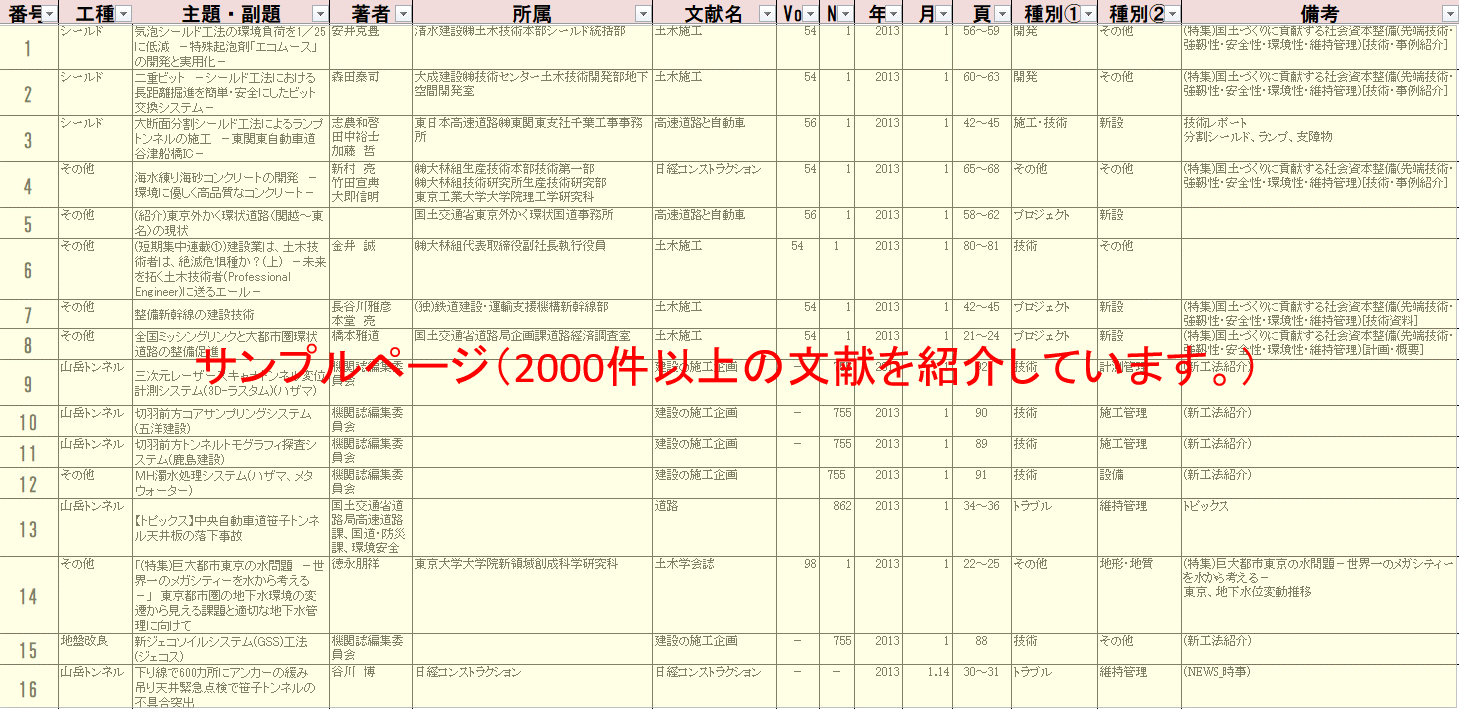Open the 年 column filter dropdown
This screenshot has width=1459, height=709.
pos(893,13)
